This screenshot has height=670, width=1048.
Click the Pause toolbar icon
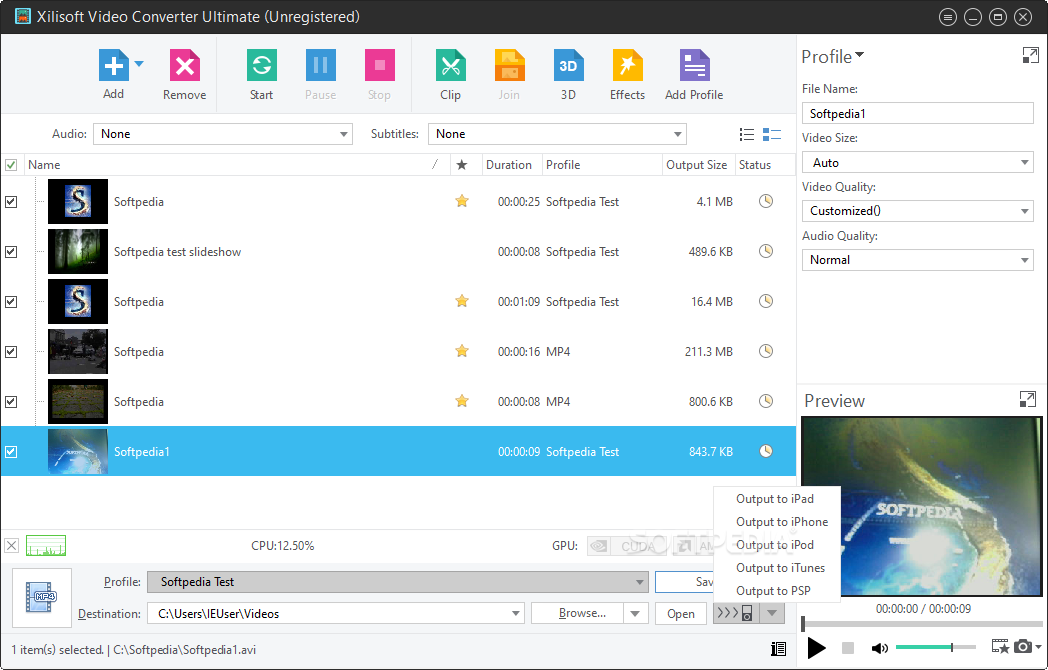(x=321, y=66)
